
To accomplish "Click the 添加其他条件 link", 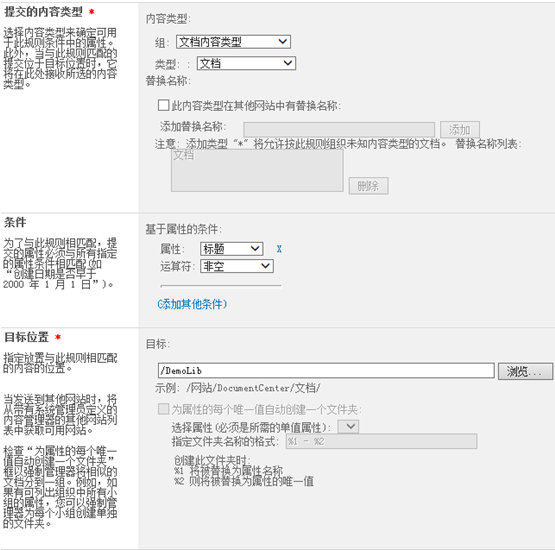I will tap(192, 304).
